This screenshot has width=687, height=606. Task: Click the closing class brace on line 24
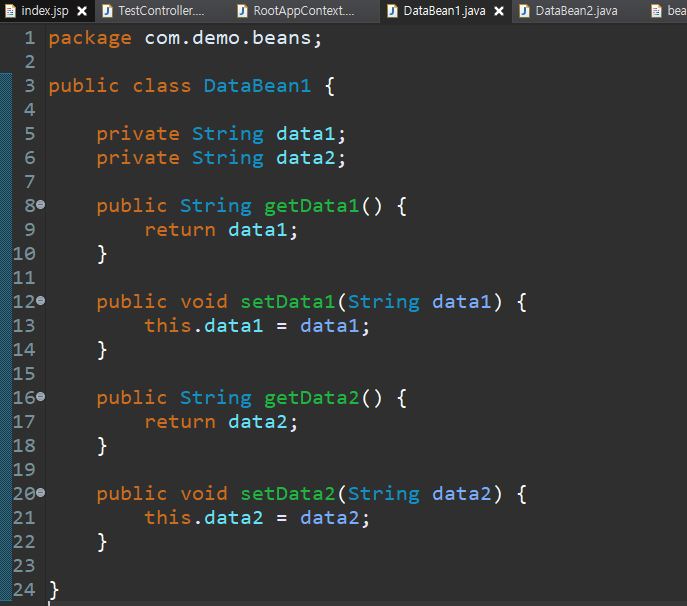pyautogui.click(x=54, y=590)
